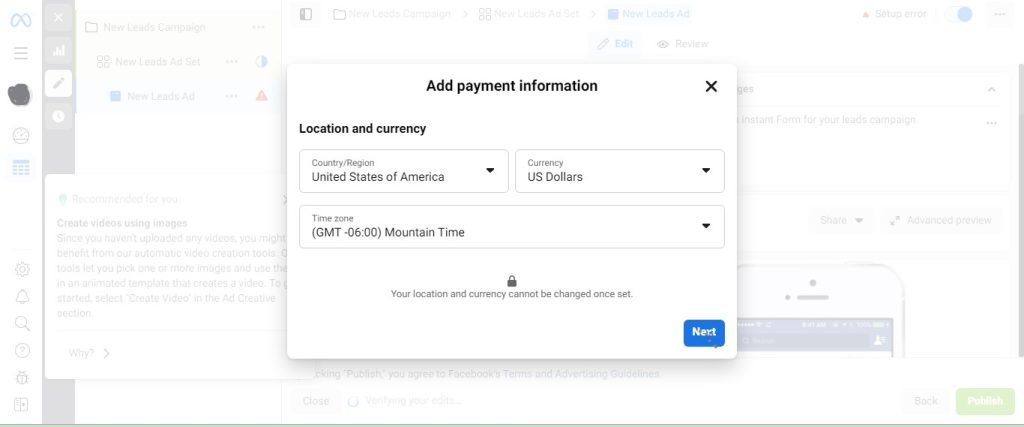
Task: Click the half-circle status icon on Ad Set
Action: click(261, 61)
